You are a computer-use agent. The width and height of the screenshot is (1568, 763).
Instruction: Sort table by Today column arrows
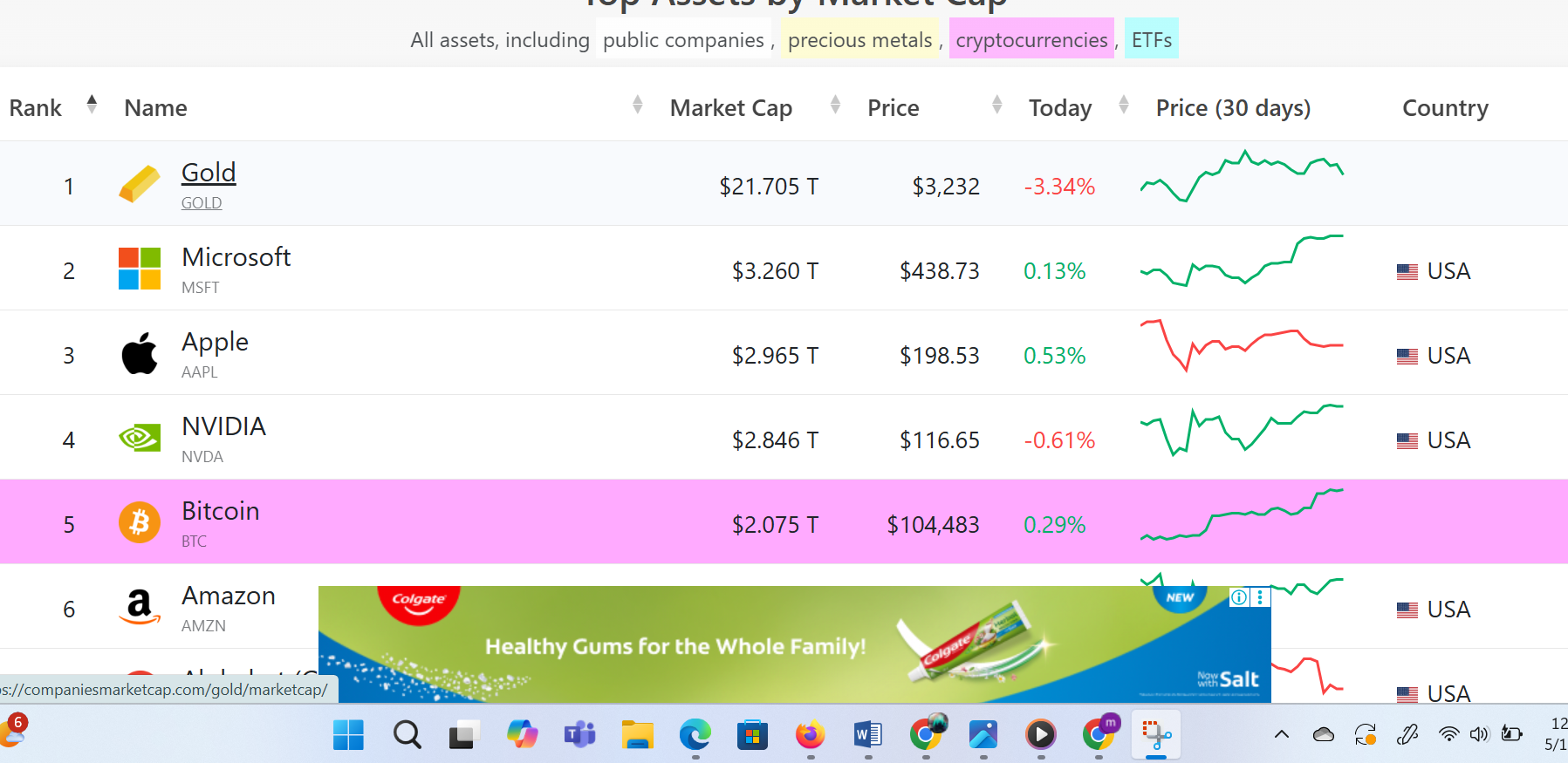[1124, 106]
